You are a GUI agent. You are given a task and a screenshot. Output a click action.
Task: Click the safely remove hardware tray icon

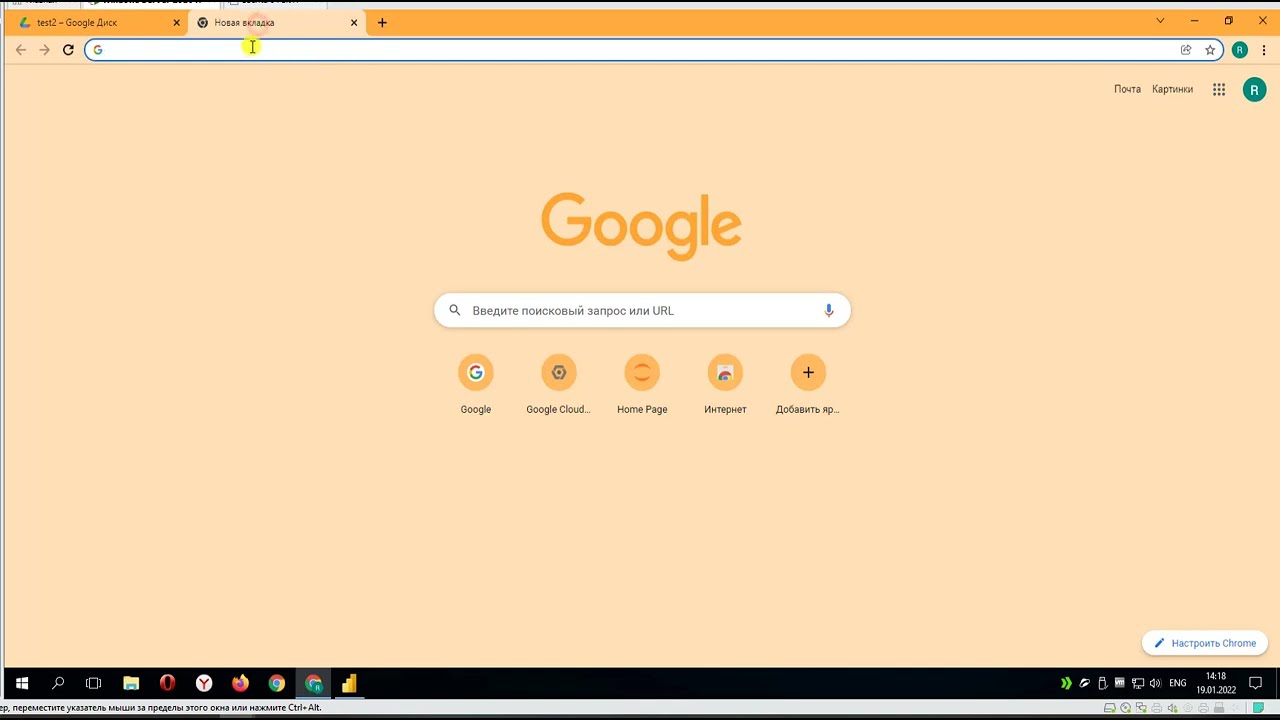tap(1103, 683)
